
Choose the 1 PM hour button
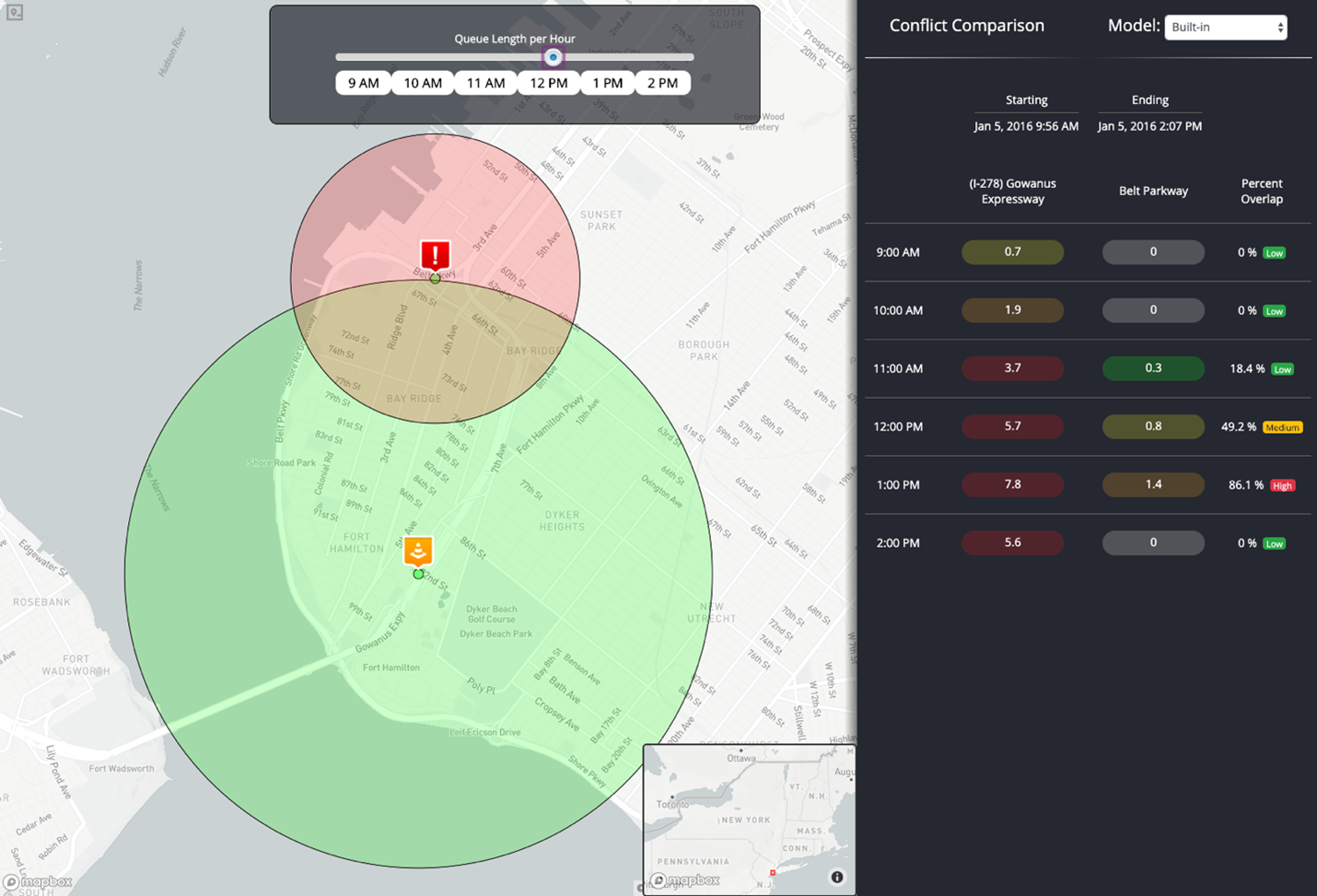click(x=607, y=83)
